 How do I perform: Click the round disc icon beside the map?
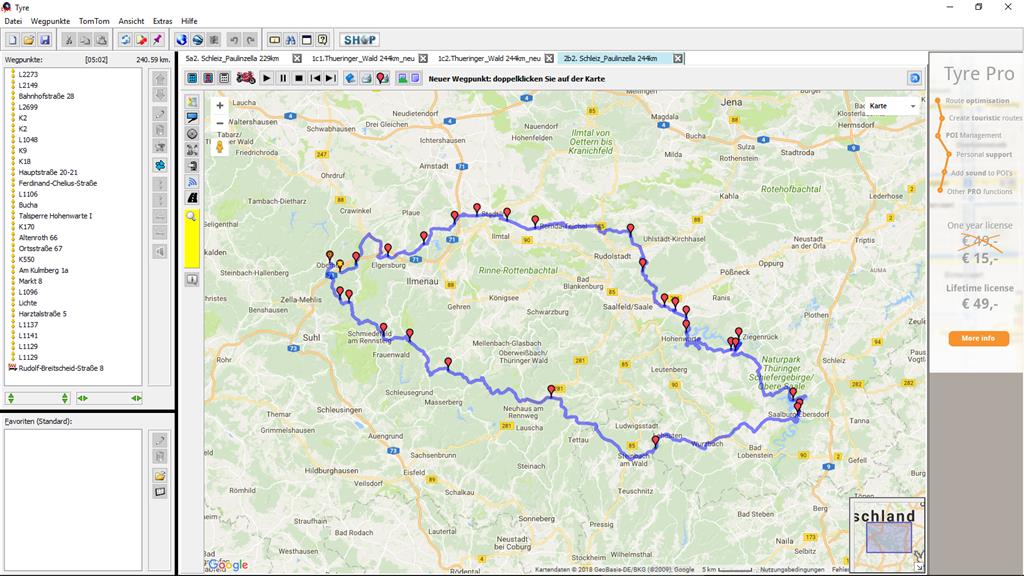(192, 134)
